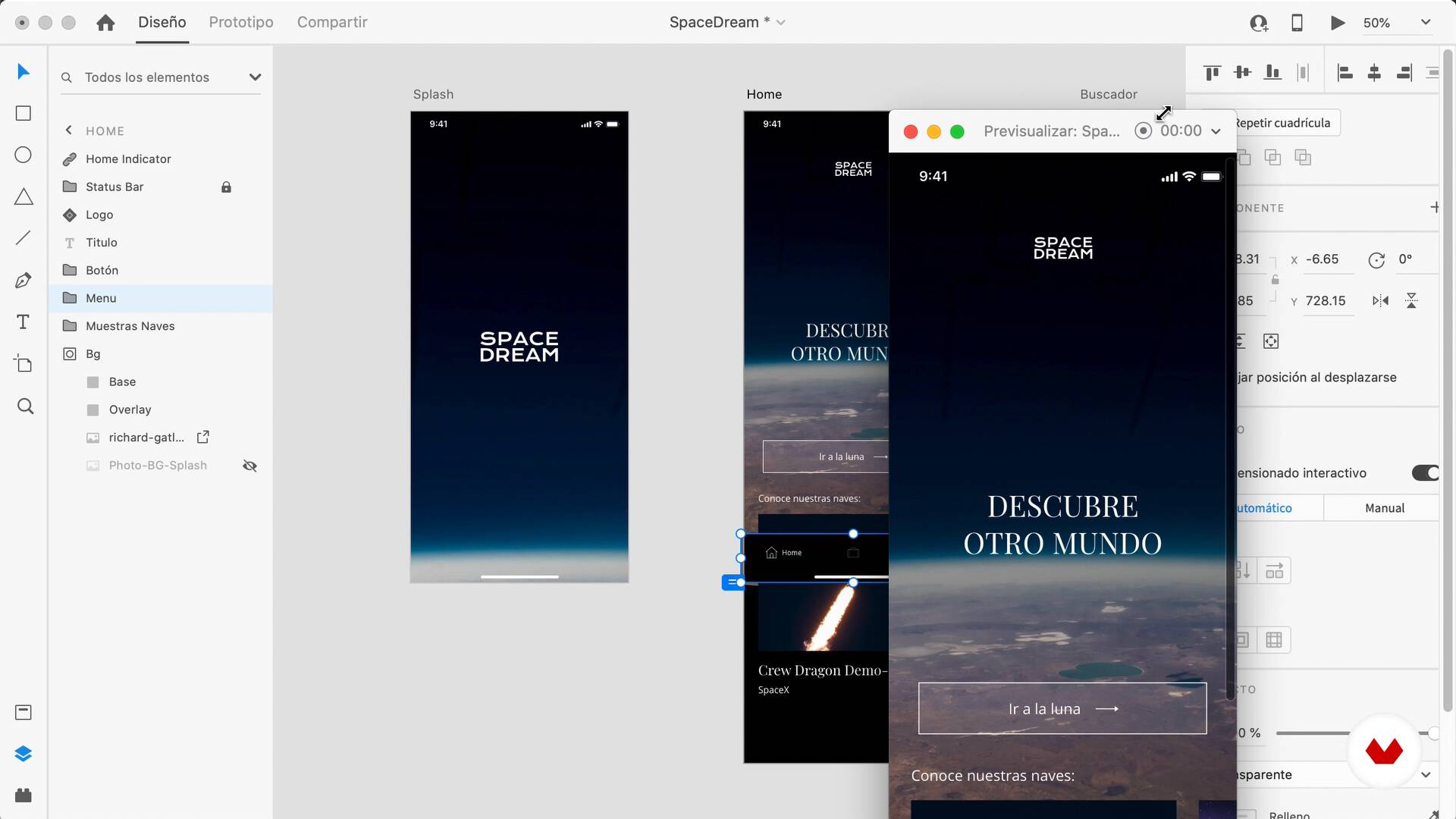This screenshot has height=819, width=1456.
Task: Edit the Y position field
Action: tap(1329, 301)
